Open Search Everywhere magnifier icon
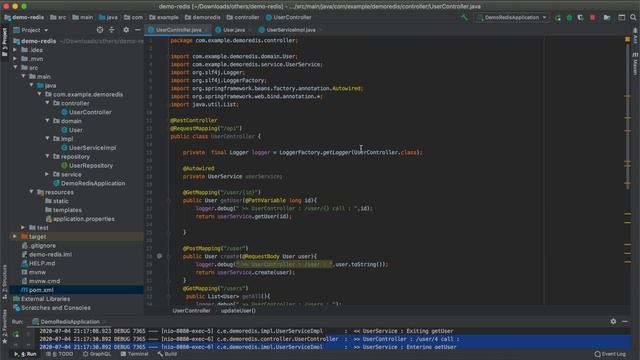Image resolution: width=640 pixels, height=360 pixels. pos(633,18)
